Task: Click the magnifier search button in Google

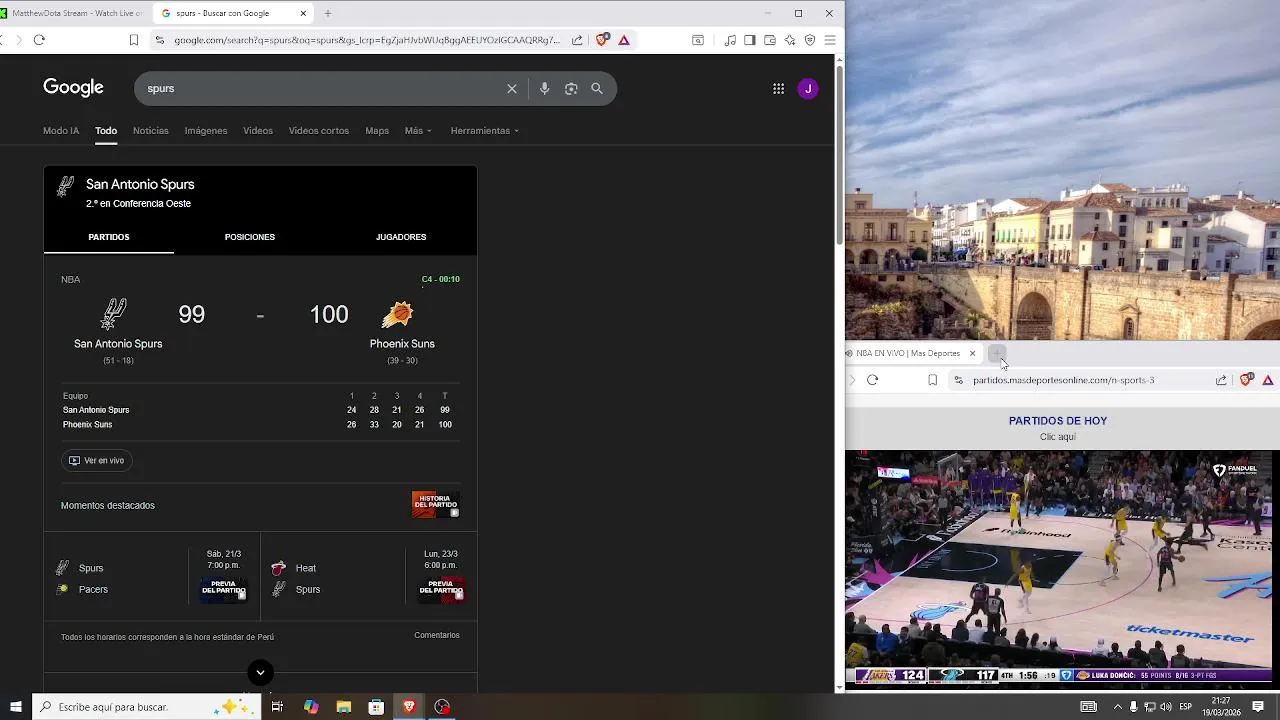Action: point(597,89)
